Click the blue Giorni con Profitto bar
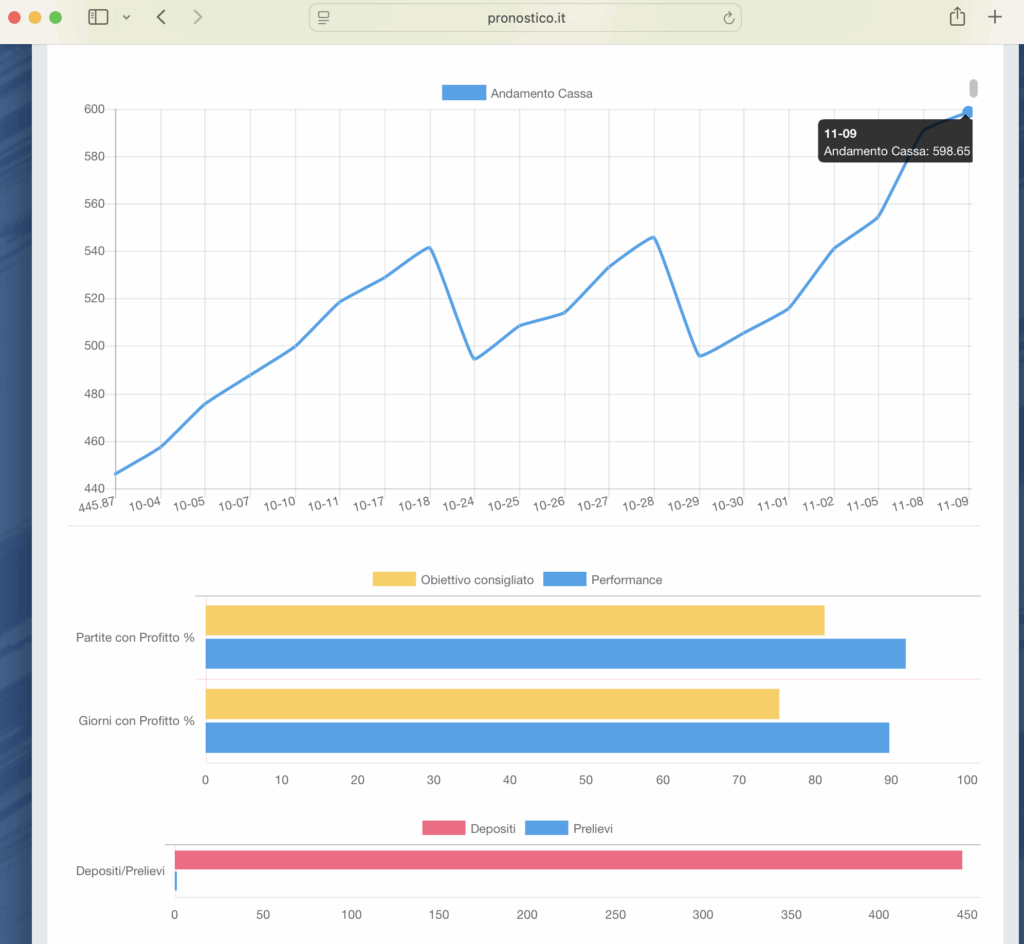Image resolution: width=1024 pixels, height=944 pixels. 546,738
